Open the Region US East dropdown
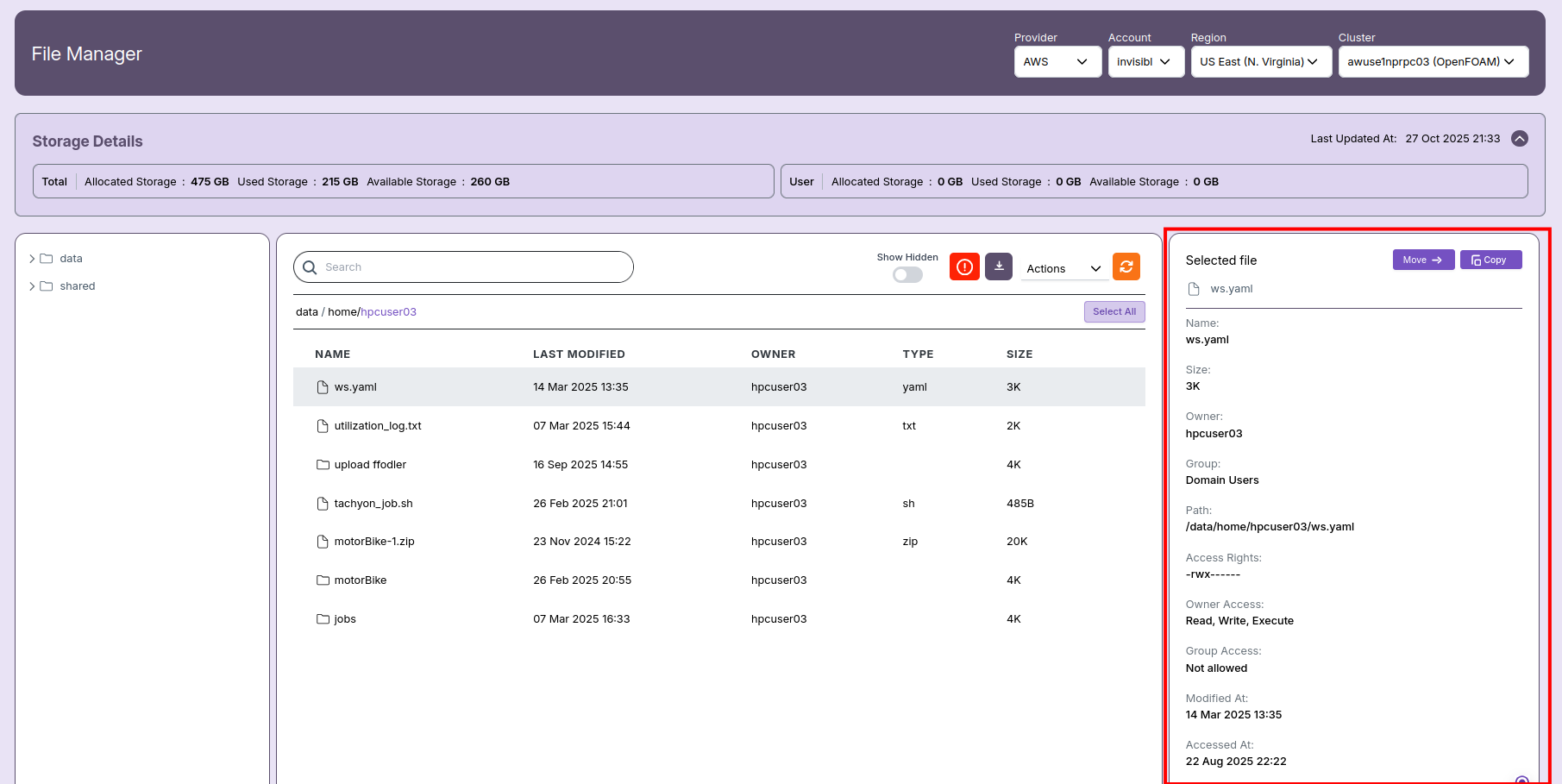 tap(1261, 62)
